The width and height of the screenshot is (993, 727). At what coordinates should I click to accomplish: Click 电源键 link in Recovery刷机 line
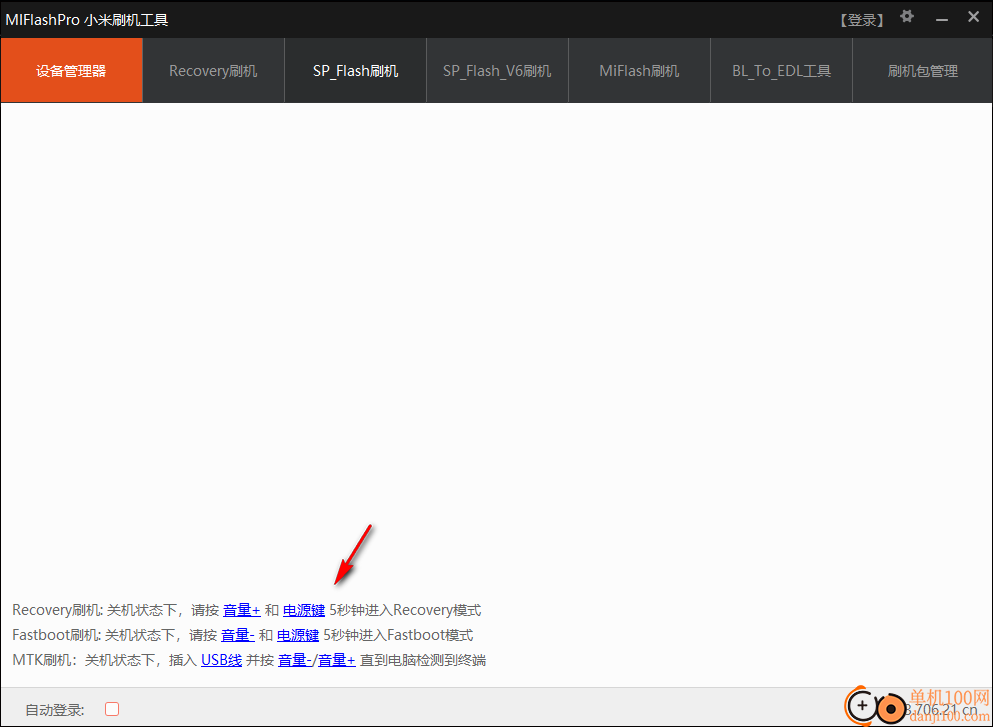(304, 610)
